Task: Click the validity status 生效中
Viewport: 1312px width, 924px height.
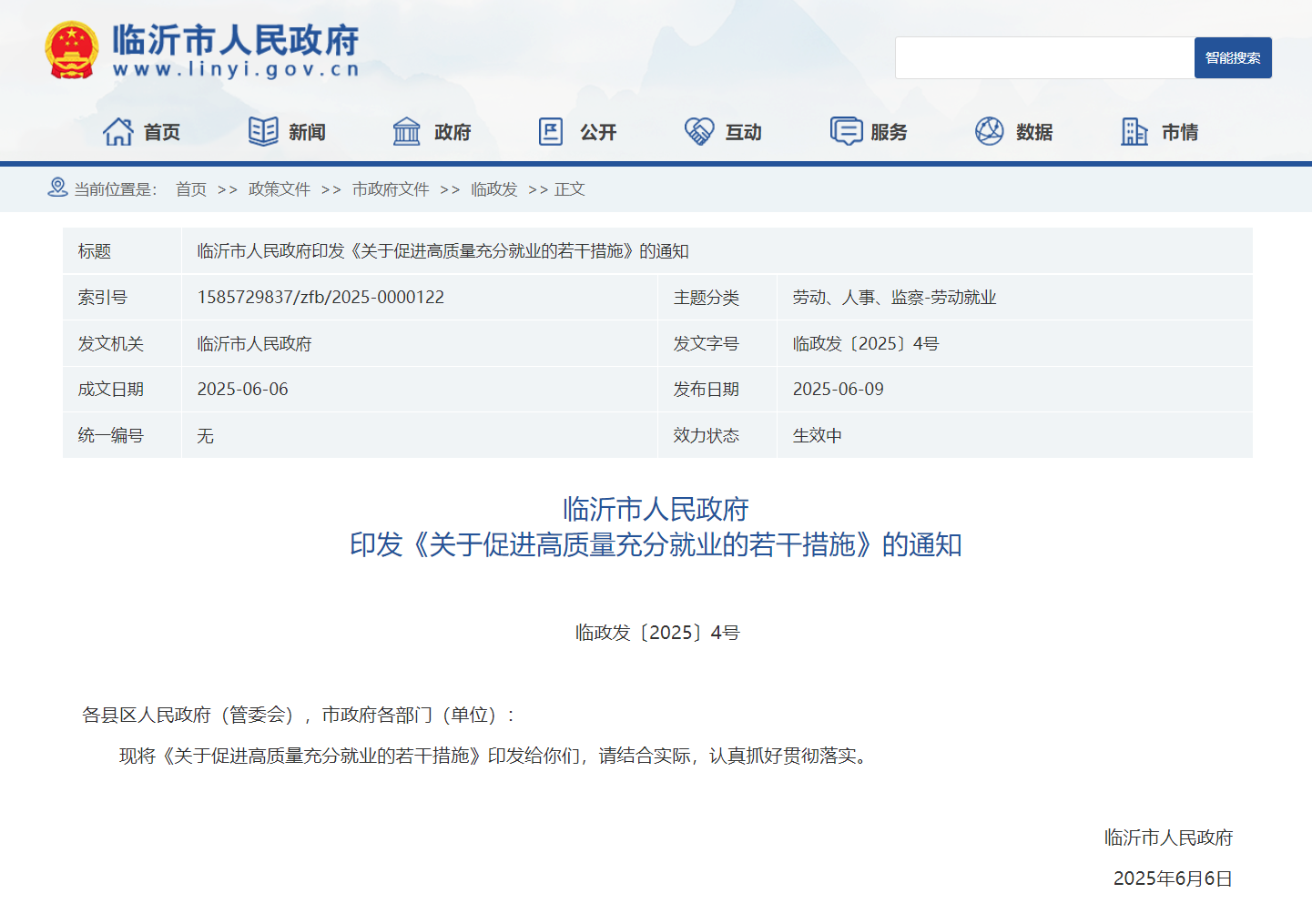Action: pyautogui.click(x=817, y=435)
